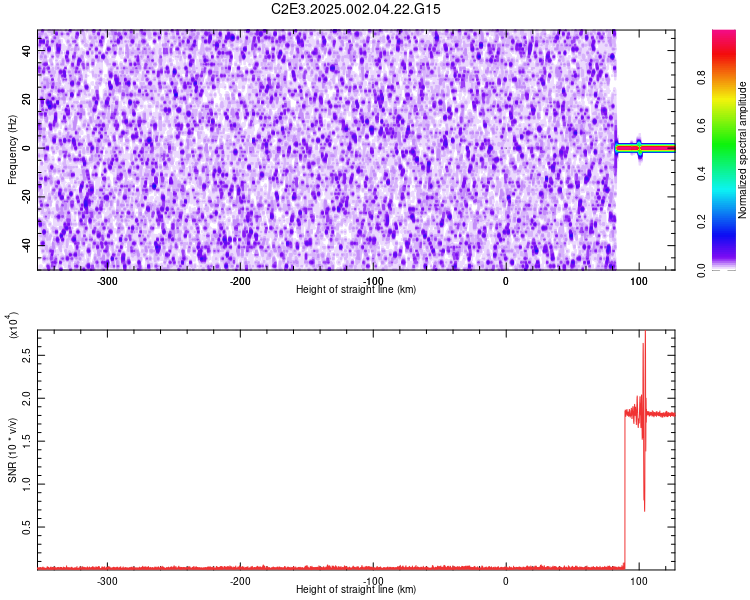
Task: Click the vertical SNR rise near 90 km
Action: tap(625, 488)
